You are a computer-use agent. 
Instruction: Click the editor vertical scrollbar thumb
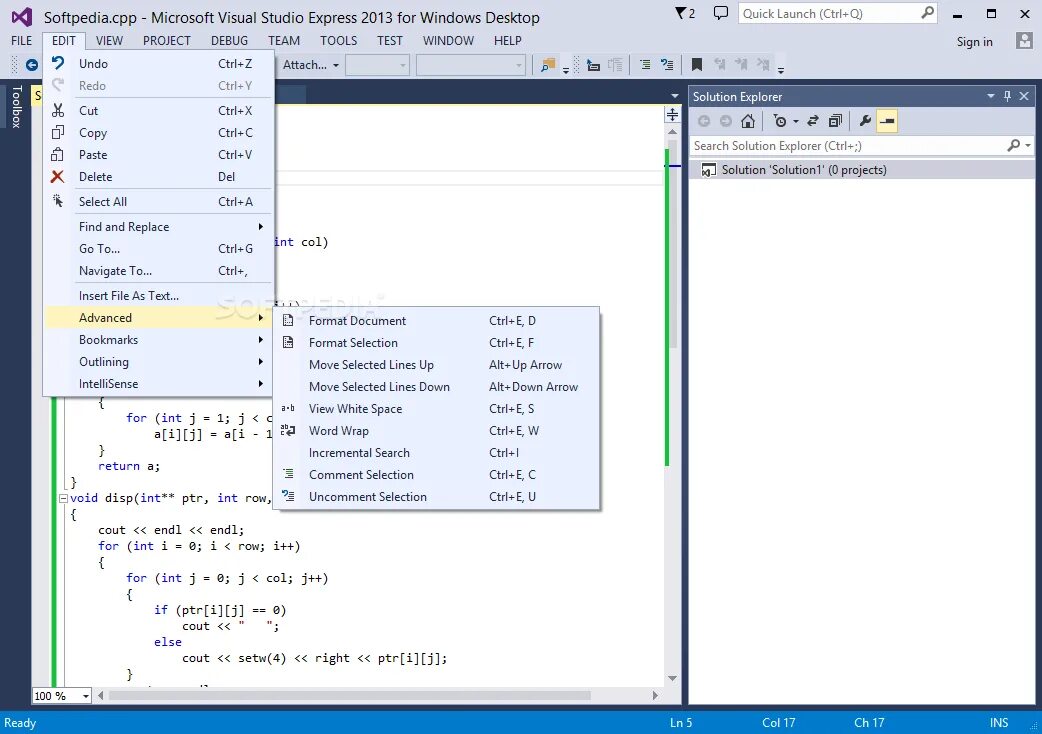point(673,246)
